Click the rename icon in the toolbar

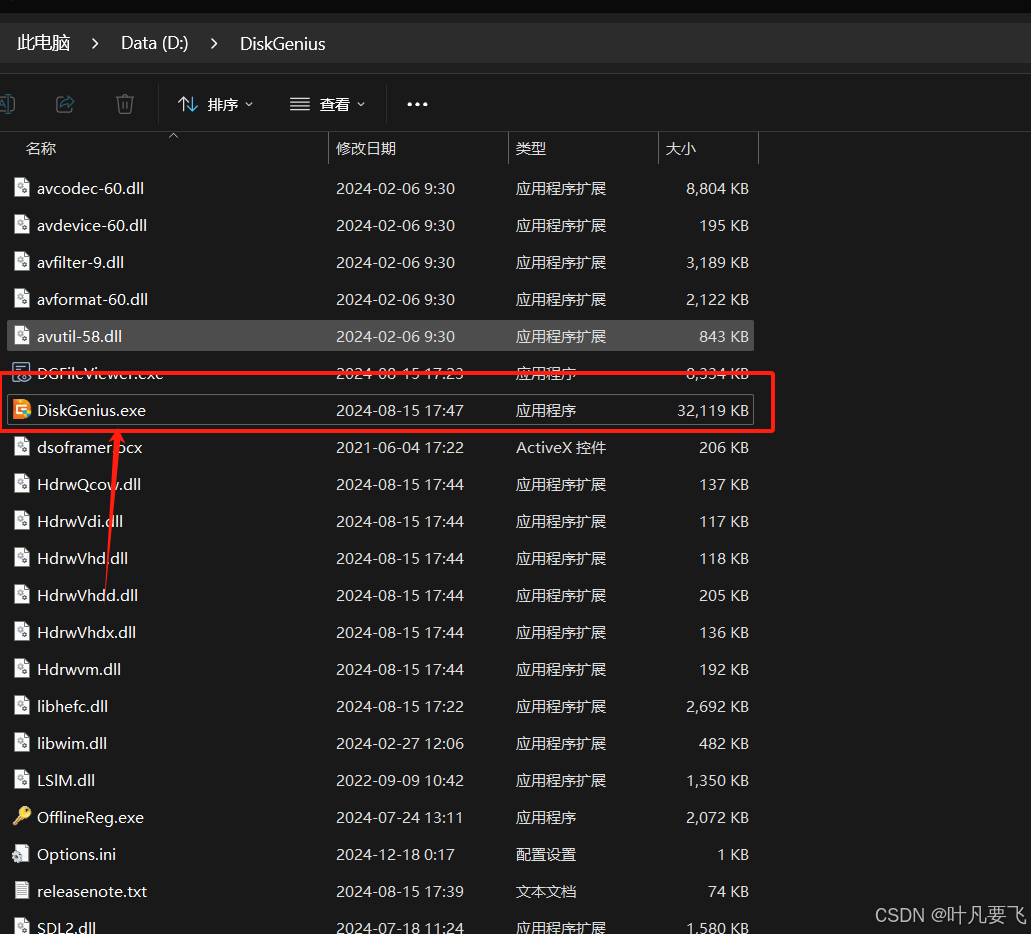click(7, 104)
